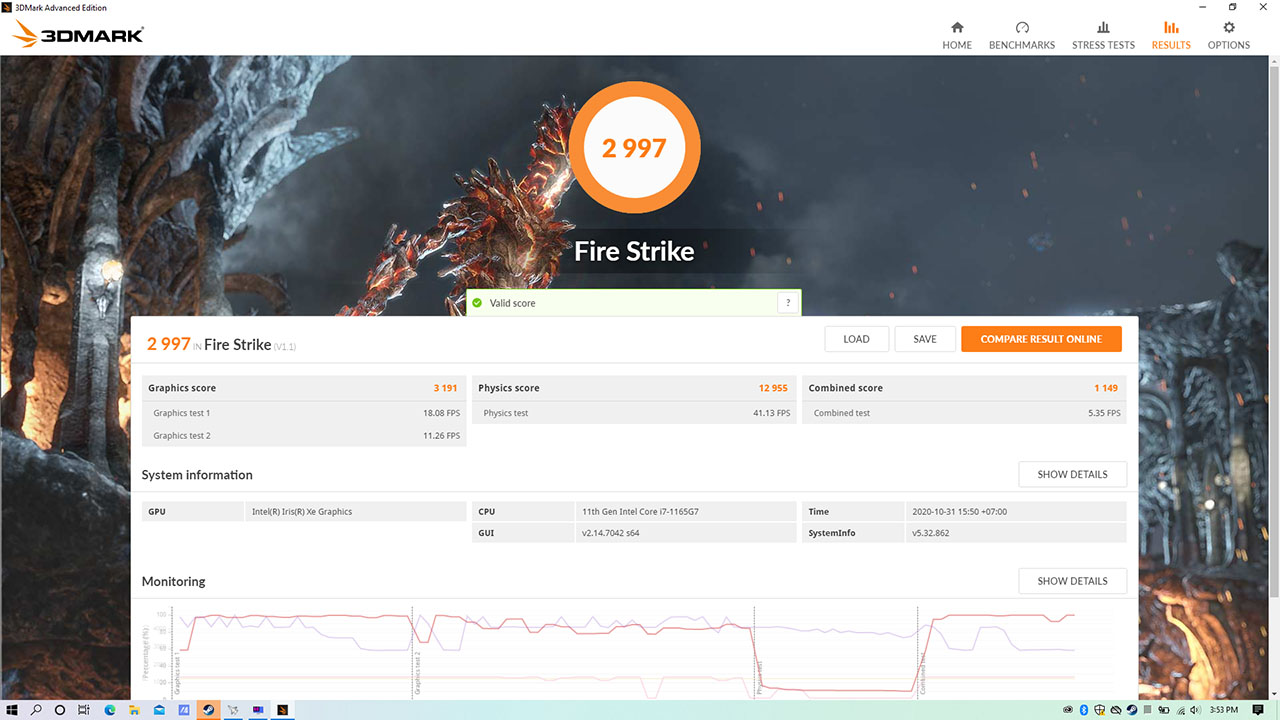Open the Mail app on the taskbar
Viewport: 1280px width, 720px height.
tap(160, 710)
